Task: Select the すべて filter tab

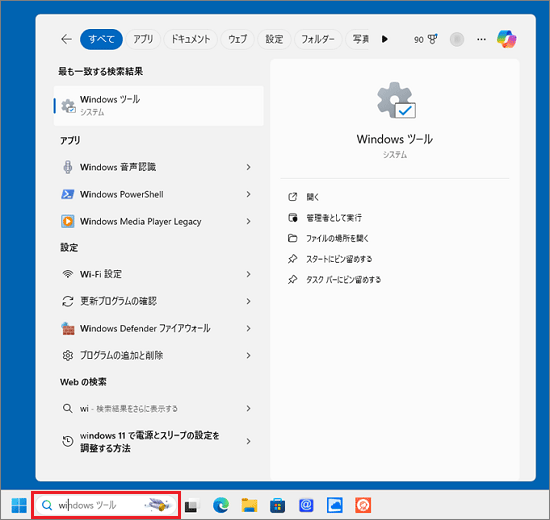Action: pyautogui.click(x=101, y=39)
